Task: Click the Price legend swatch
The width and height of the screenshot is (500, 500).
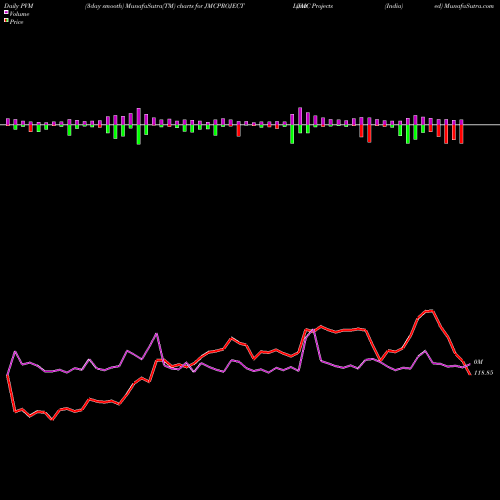Action: 6,21
